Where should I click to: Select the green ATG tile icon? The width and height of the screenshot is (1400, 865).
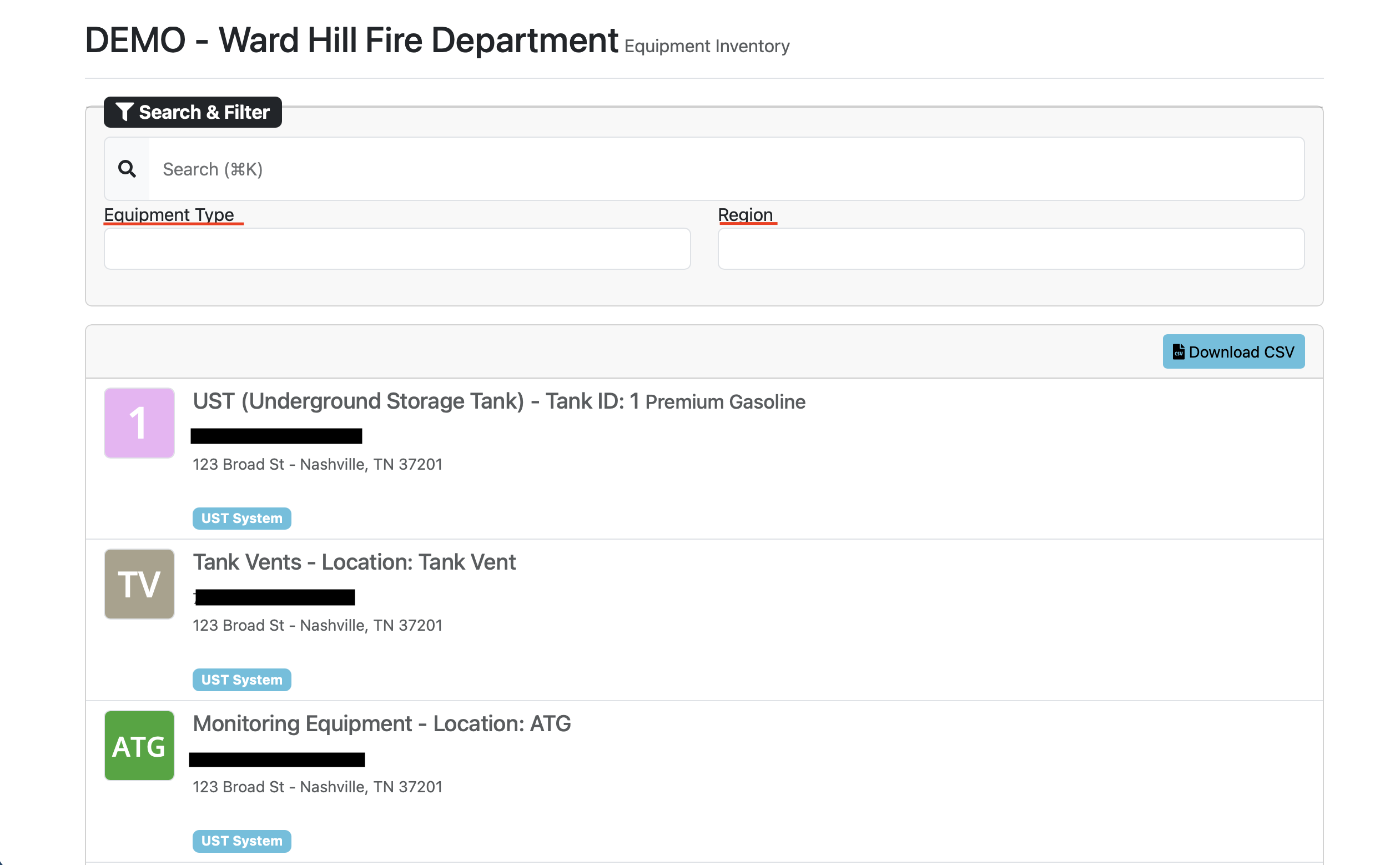pyautogui.click(x=139, y=746)
